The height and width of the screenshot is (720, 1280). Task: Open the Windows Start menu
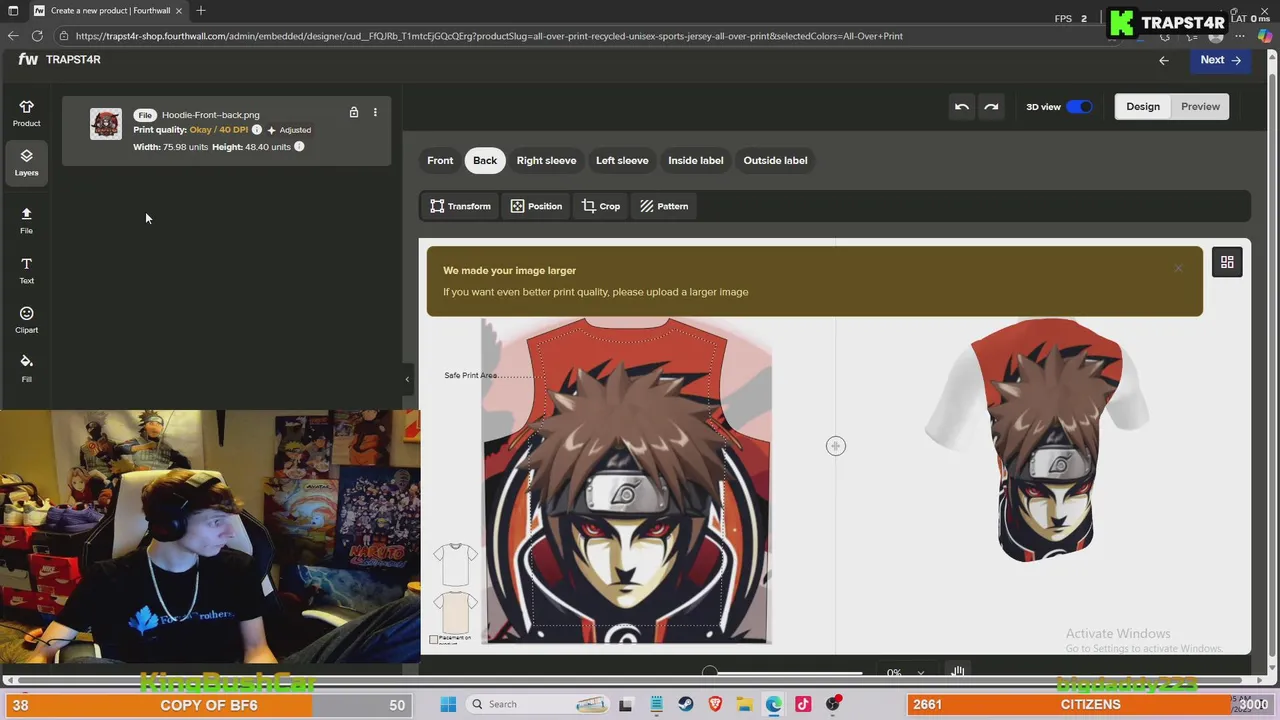tap(448, 704)
